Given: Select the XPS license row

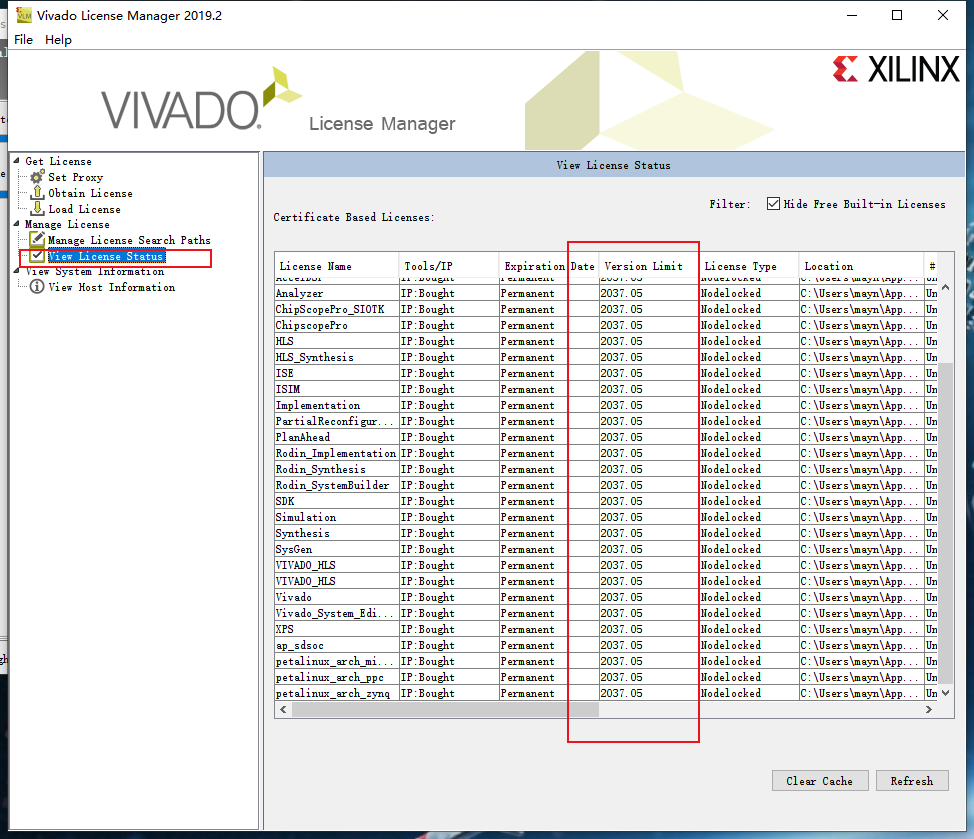Looking at the screenshot, I should 606,629.
